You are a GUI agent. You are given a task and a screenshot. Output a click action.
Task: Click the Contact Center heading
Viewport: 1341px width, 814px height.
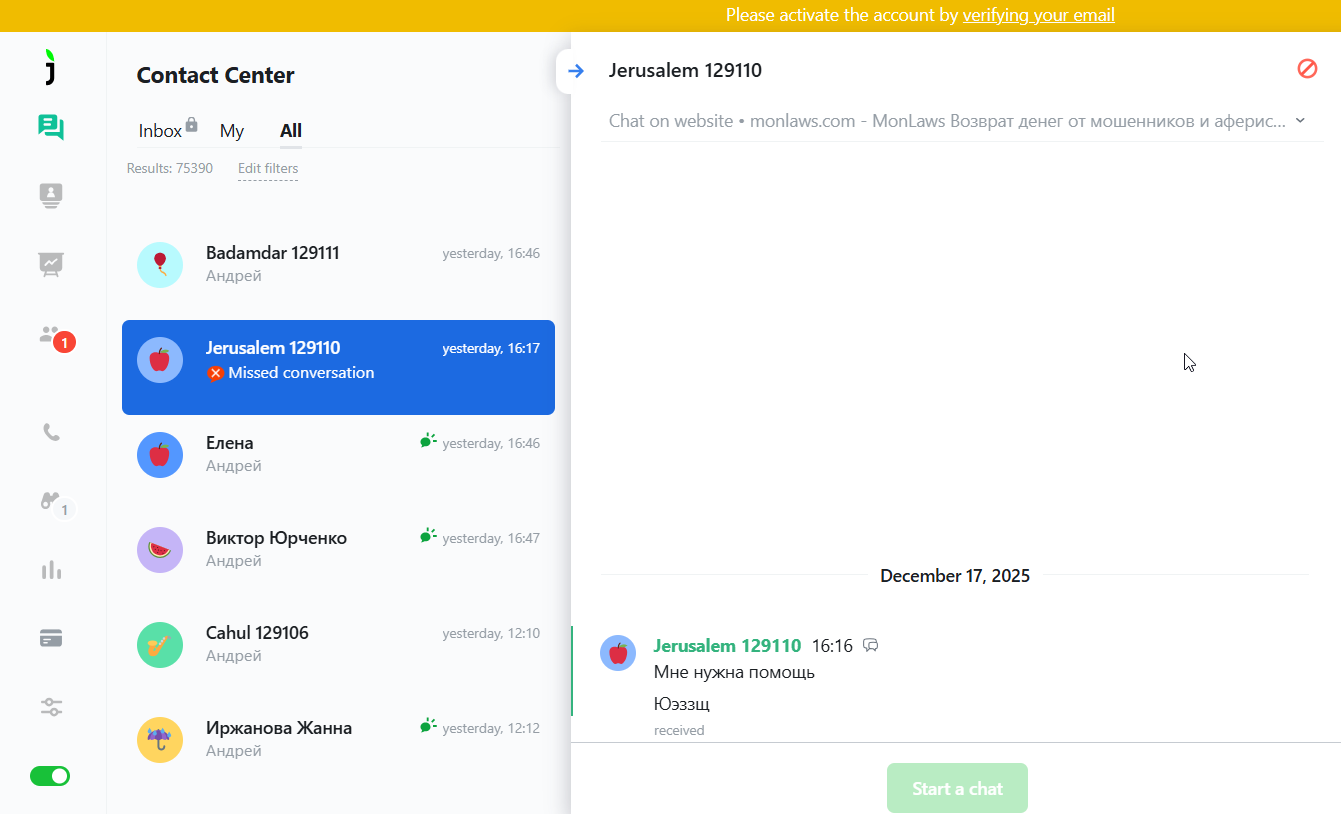coord(215,75)
